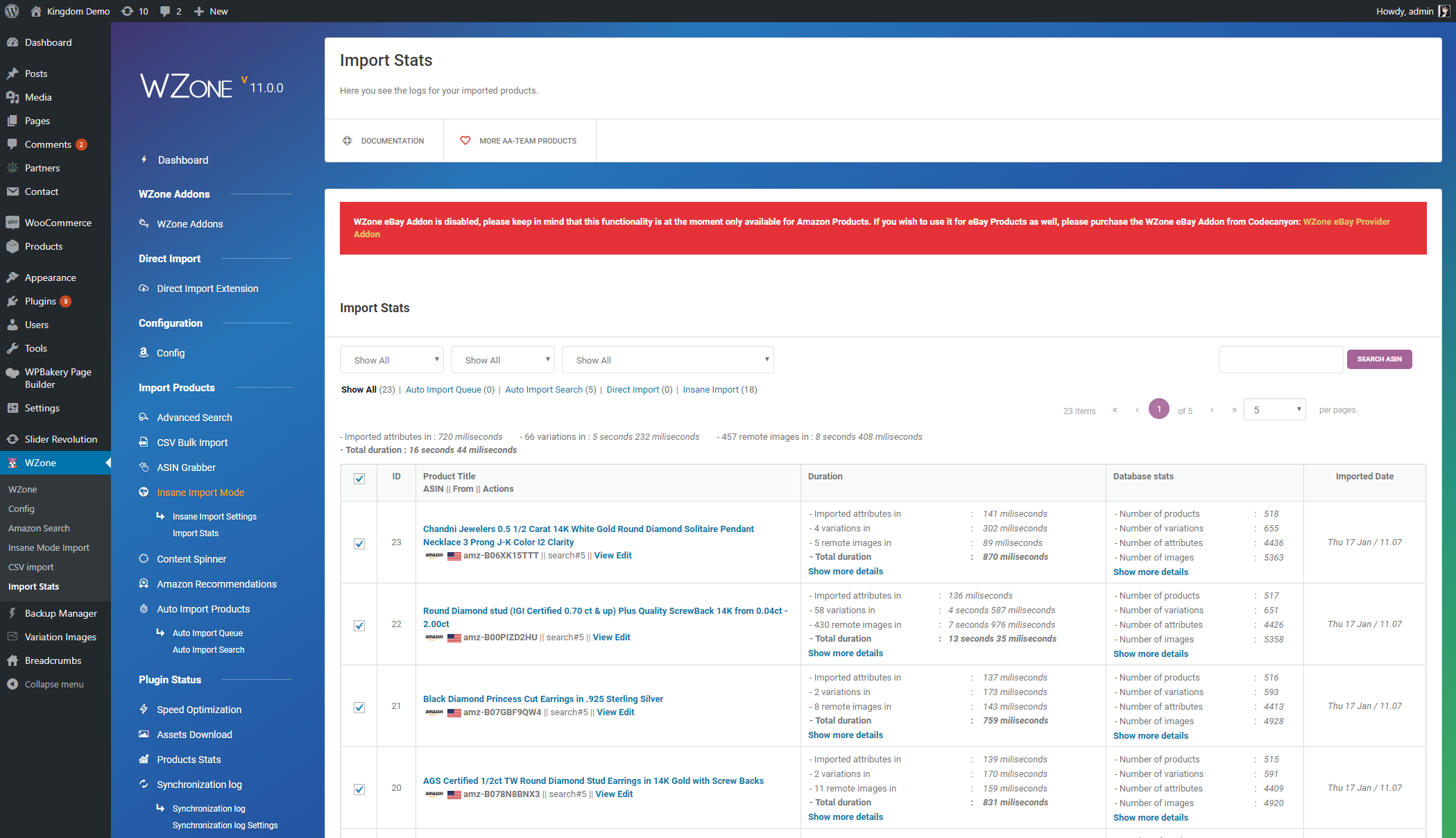Click the Content Spinner icon
Screen dimensions: 1456x838
(x=144, y=559)
